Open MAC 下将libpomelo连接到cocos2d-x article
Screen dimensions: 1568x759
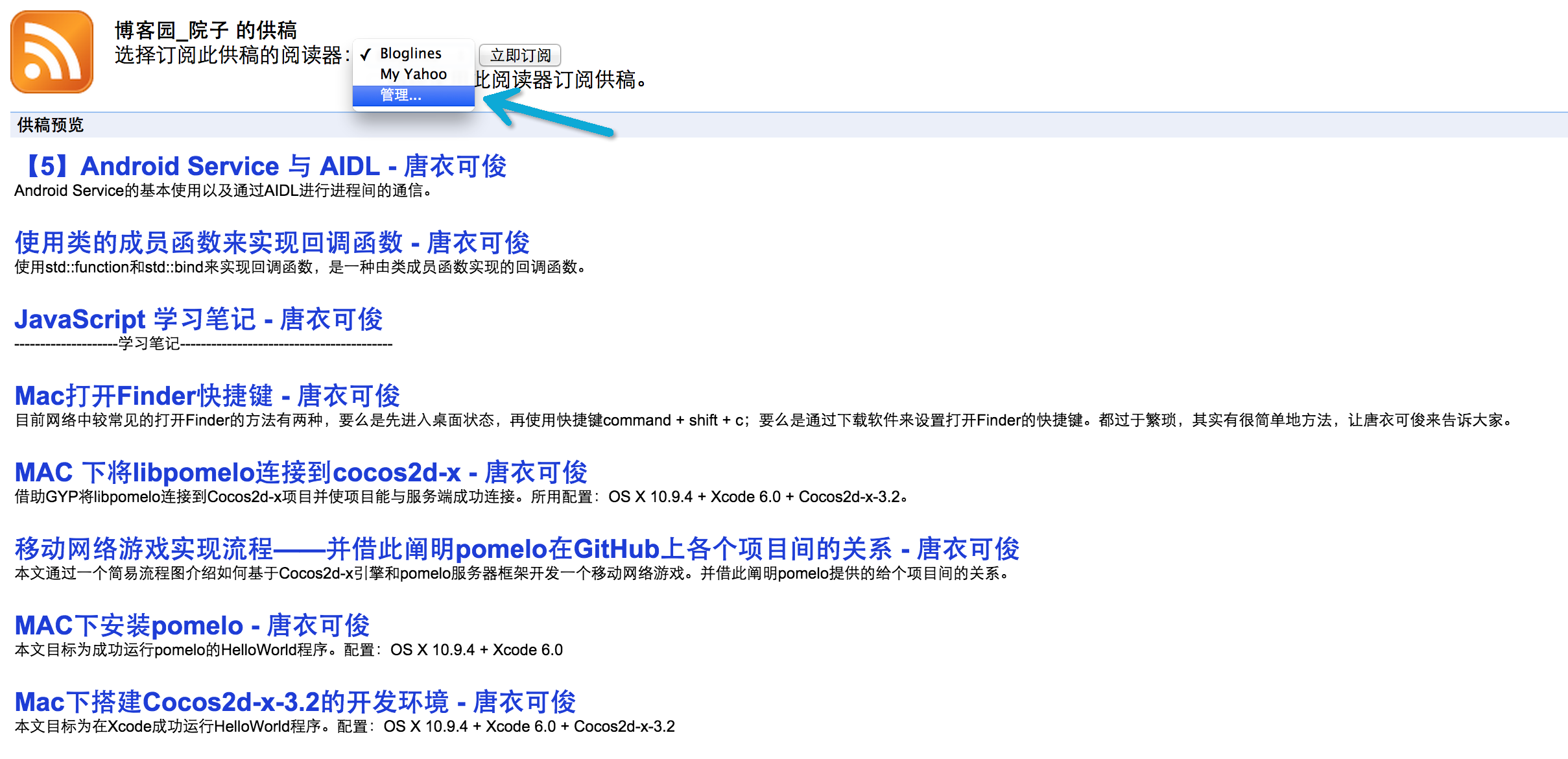point(301,472)
